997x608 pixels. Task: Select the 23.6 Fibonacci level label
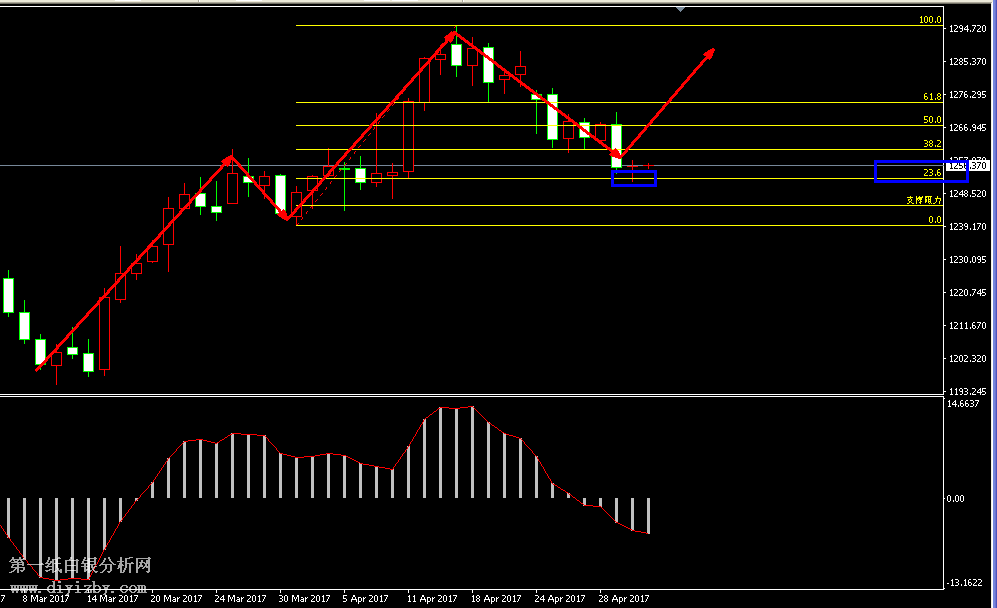click(x=932, y=173)
